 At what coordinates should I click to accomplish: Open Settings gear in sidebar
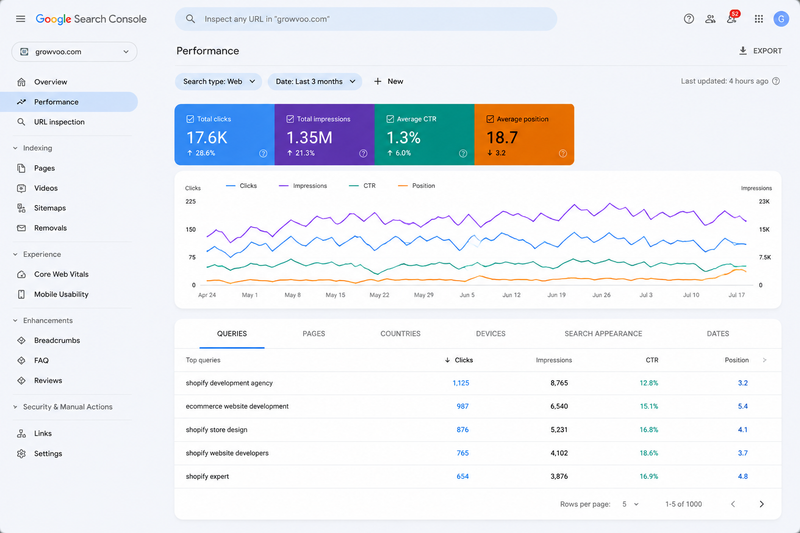[x=21, y=453]
